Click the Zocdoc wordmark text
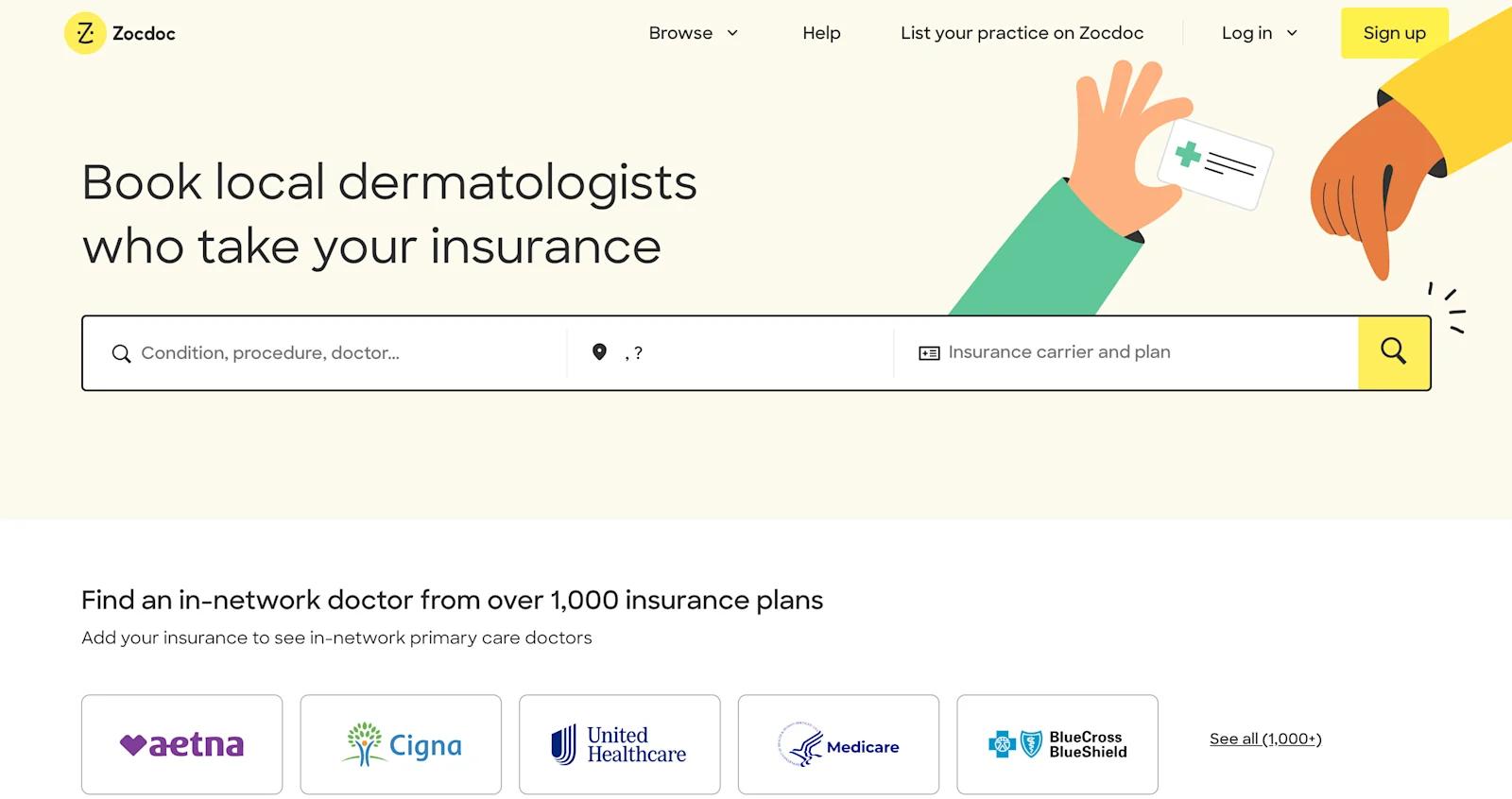The width and height of the screenshot is (1512, 799). [x=144, y=34]
